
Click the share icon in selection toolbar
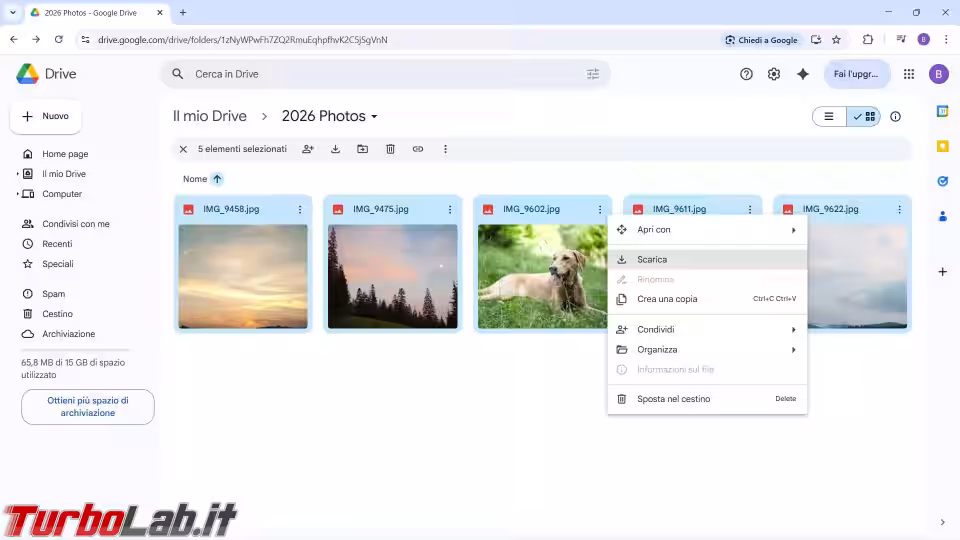pos(308,149)
